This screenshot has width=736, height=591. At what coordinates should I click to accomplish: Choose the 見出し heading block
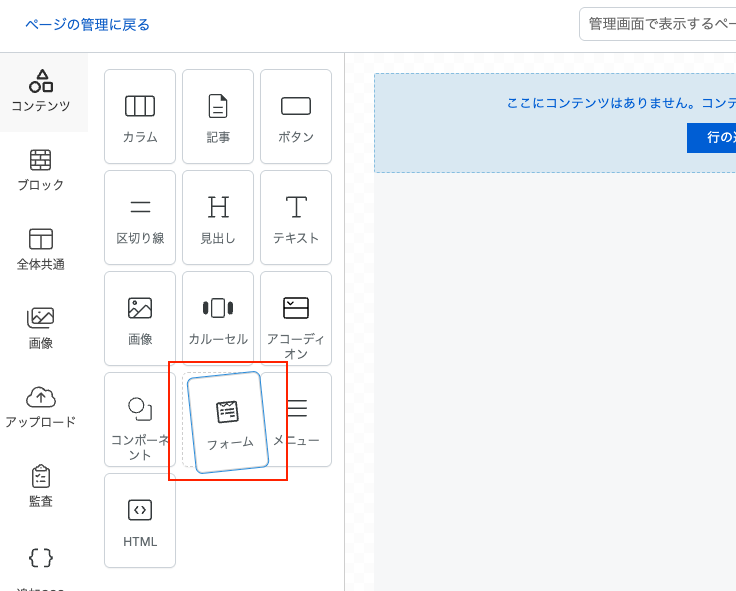click(x=218, y=218)
